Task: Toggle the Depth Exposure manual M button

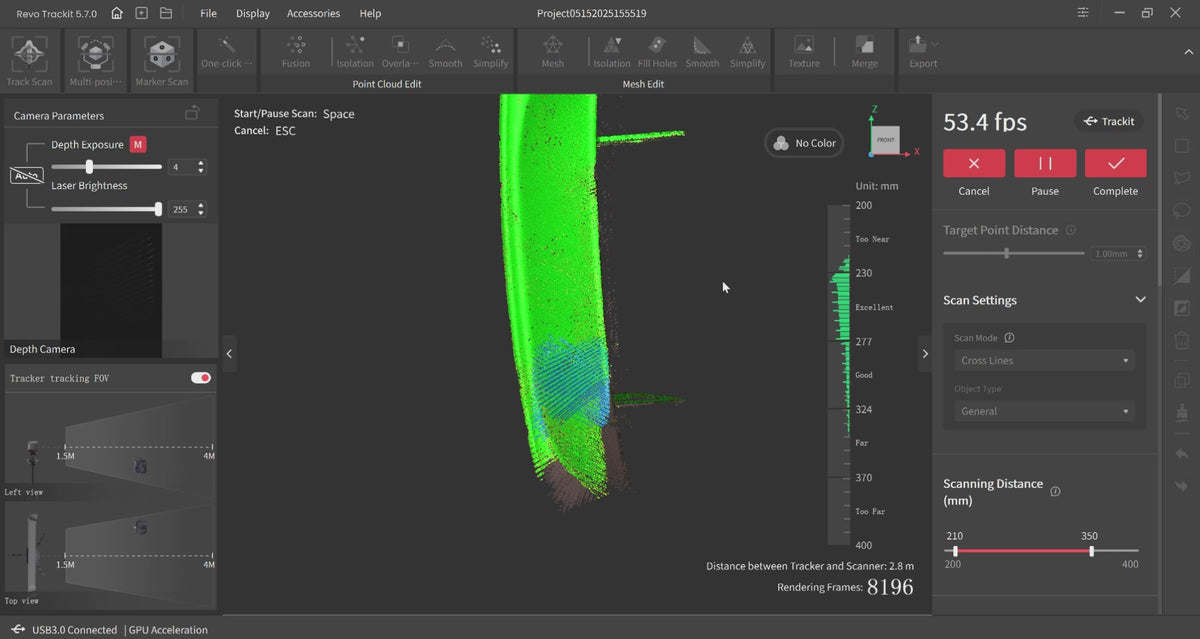Action: click(x=138, y=145)
